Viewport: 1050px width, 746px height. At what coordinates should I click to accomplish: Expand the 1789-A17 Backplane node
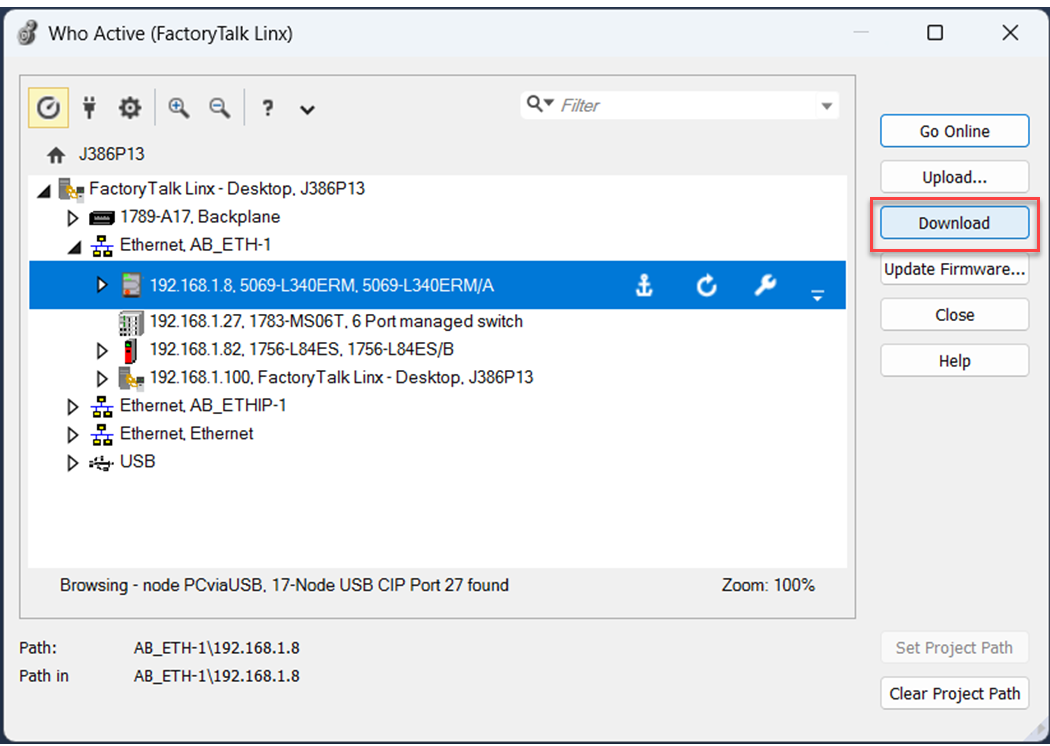[x=72, y=217]
